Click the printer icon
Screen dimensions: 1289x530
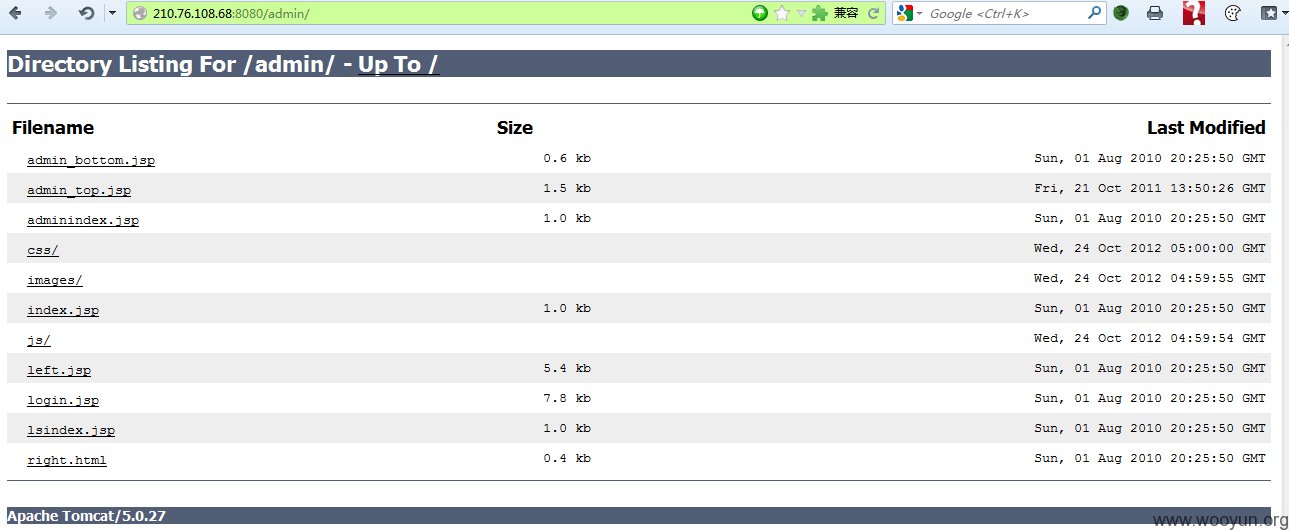pyautogui.click(x=1155, y=13)
